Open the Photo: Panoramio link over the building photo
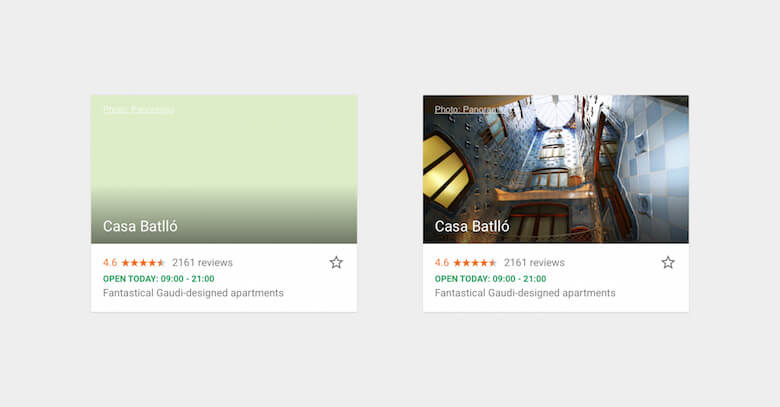The width and height of the screenshot is (780, 407). pos(468,109)
